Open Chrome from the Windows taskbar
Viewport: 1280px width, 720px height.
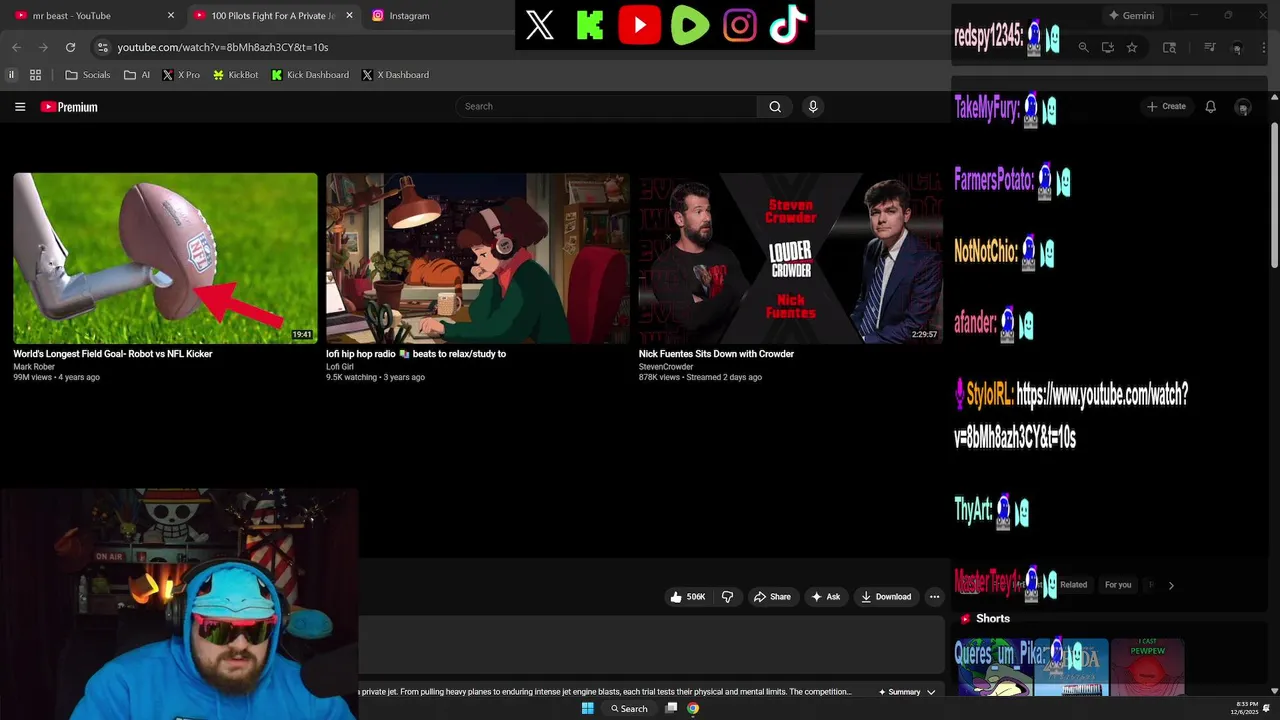click(693, 708)
